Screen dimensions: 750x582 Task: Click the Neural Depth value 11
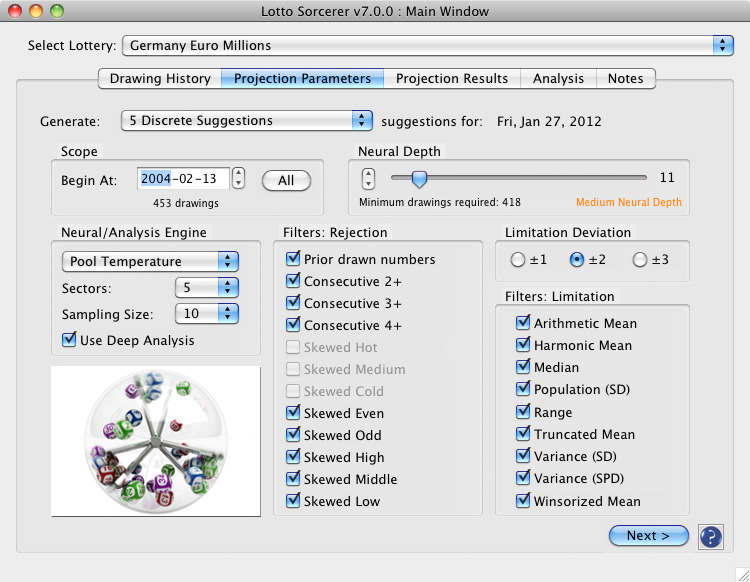667,178
